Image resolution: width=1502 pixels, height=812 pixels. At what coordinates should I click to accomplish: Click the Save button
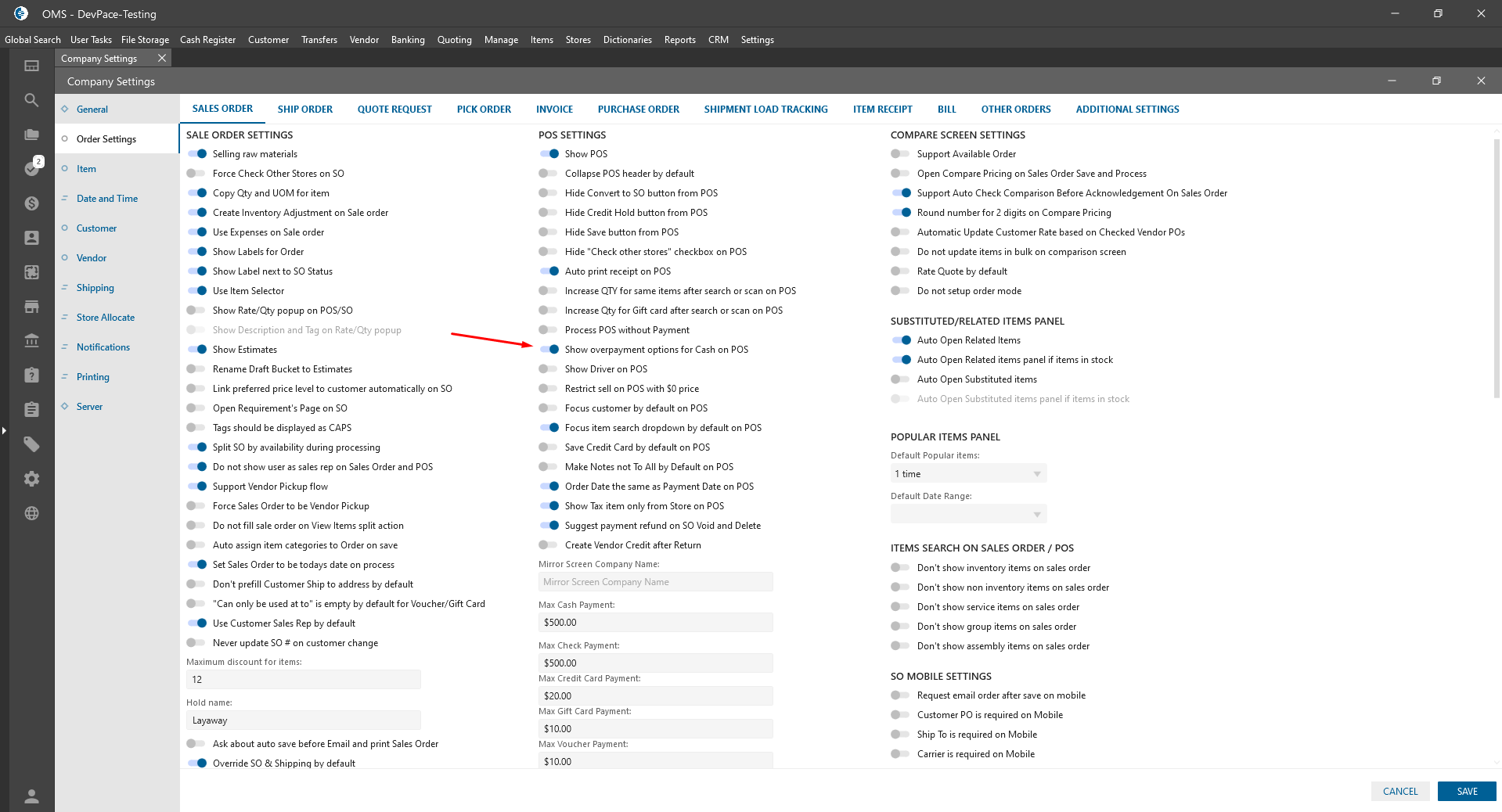coord(1466,791)
